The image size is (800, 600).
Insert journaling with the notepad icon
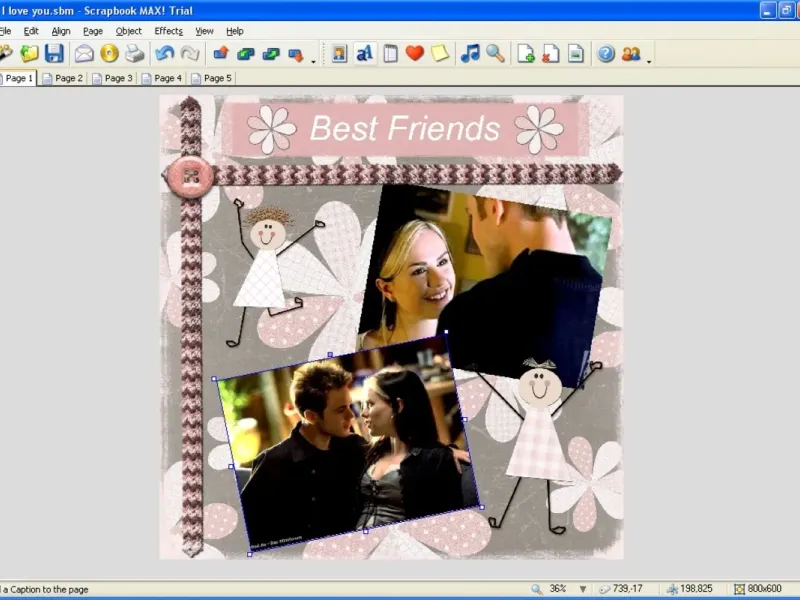[390, 54]
